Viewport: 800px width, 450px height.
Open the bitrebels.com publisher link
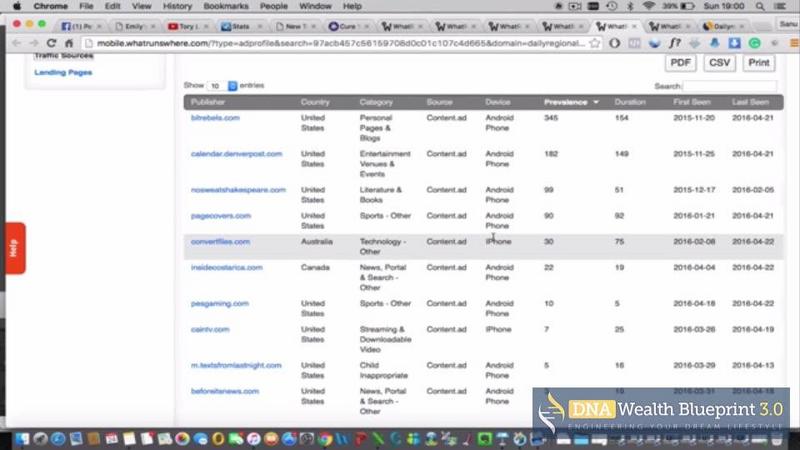pyautogui.click(x=215, y=118)
